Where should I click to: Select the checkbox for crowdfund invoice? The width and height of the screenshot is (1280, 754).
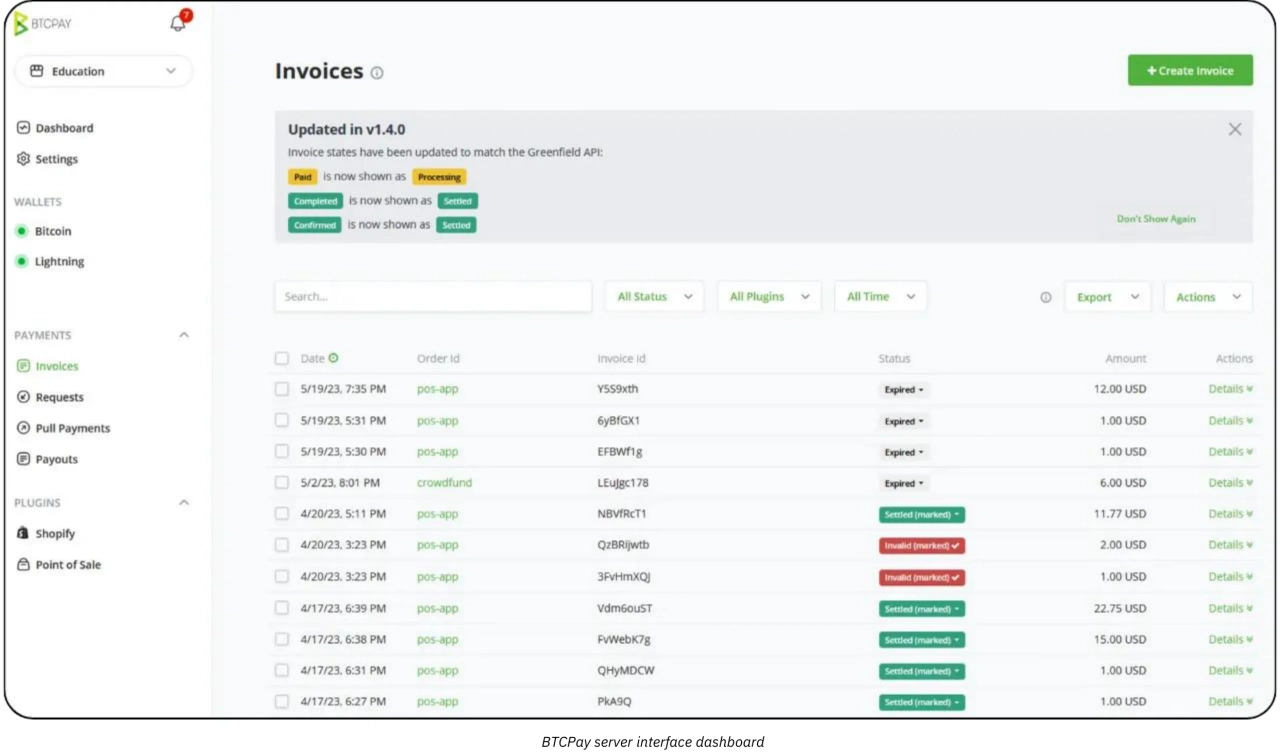tap(282, 483)
